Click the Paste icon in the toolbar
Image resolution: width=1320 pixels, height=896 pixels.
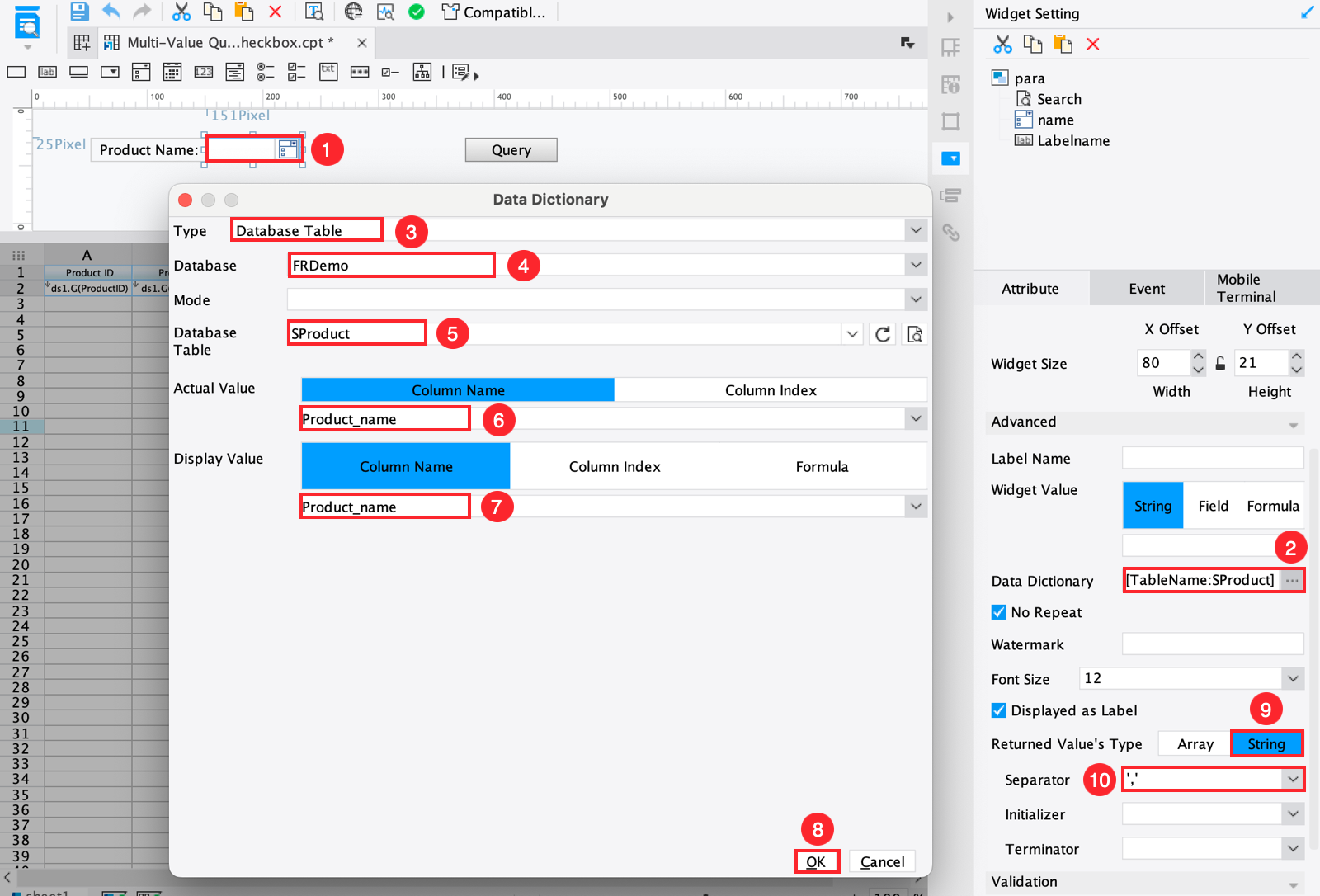tap(243, 12)
